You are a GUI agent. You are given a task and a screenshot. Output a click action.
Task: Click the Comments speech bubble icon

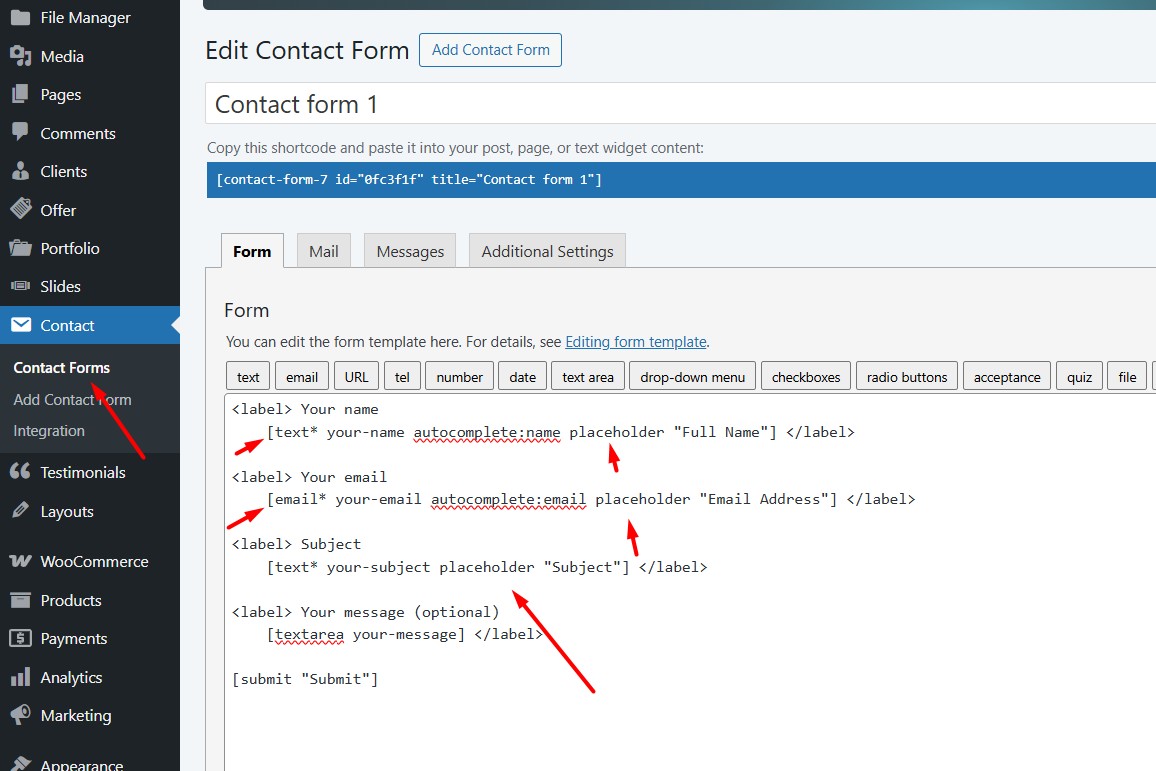point(21,133)
